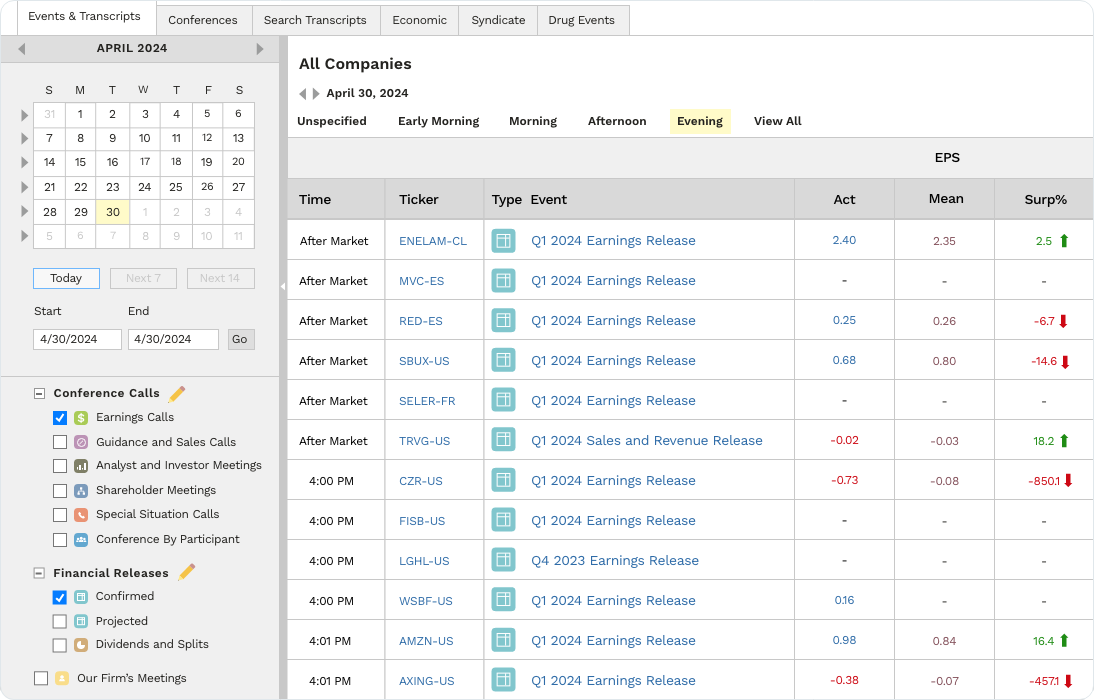
Task: Enable Shareholder Meetings checkbox
Action: [x=60, y=491]
